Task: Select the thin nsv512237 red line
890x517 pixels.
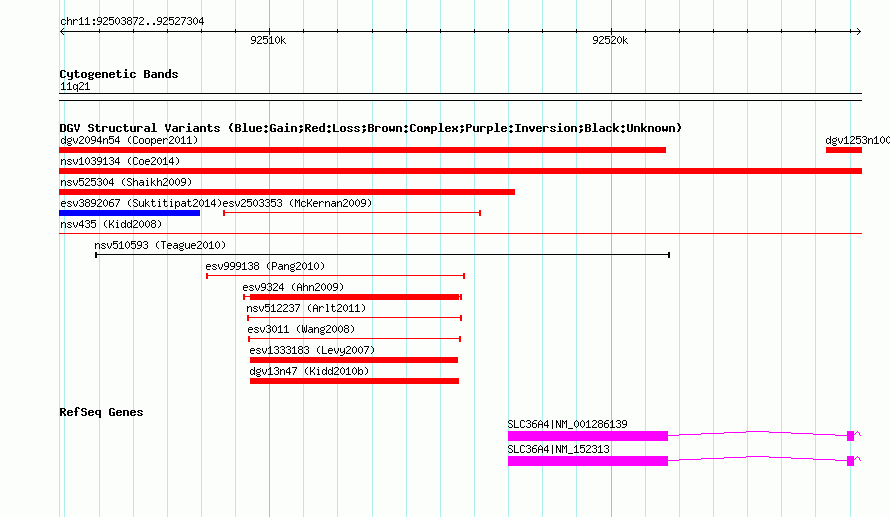Action: [355, 318]
